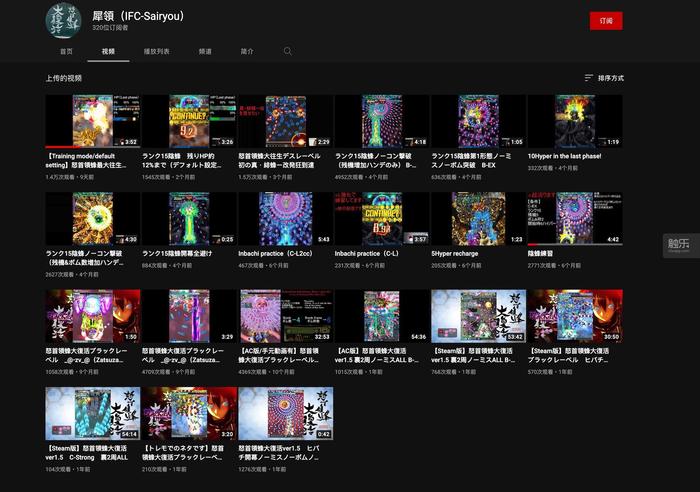This screenshot has height=492, width=700.
Task: Subscribe using the red 订阅 button
Action: [606, 21]
